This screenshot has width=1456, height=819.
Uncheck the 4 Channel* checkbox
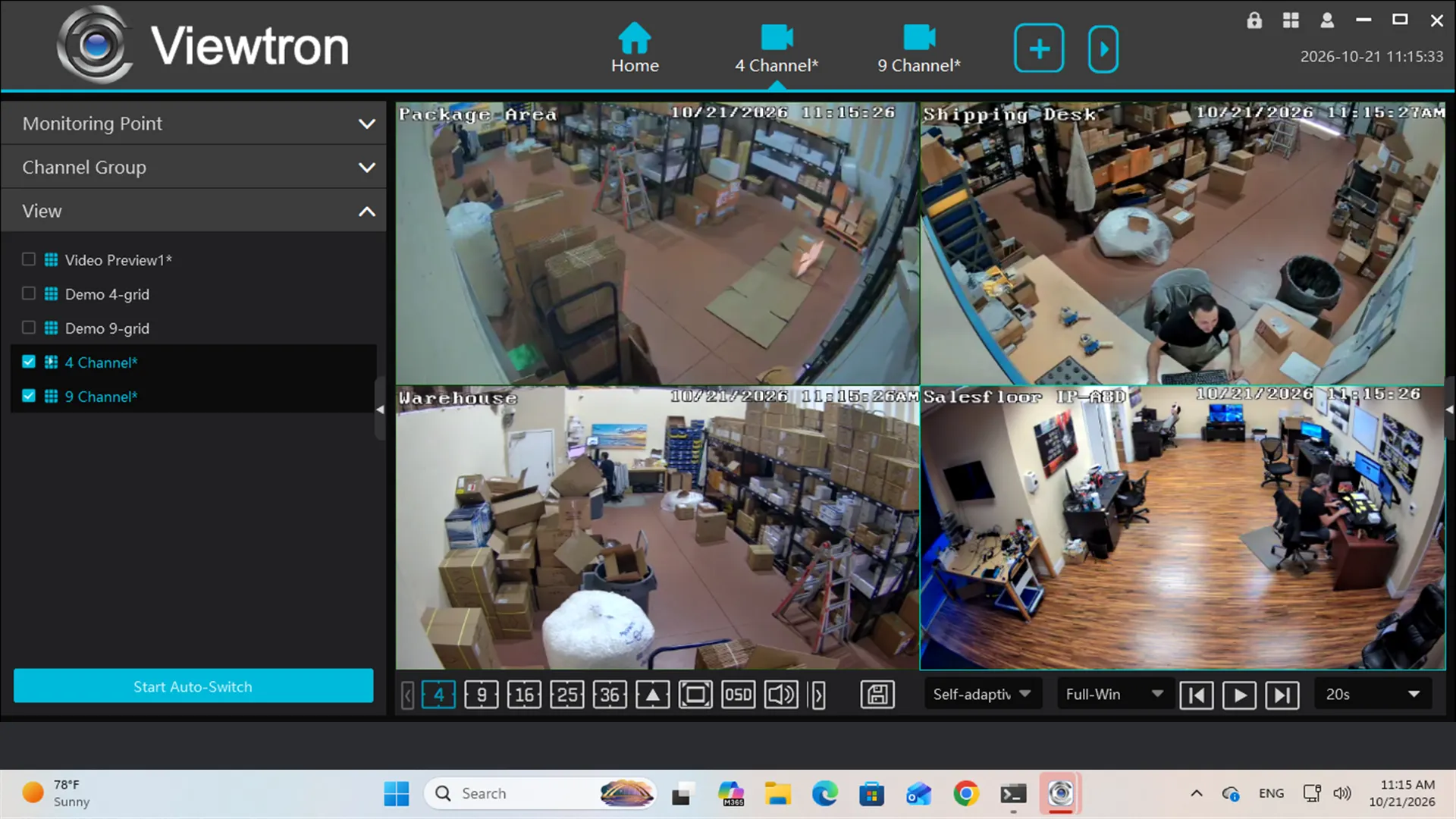[x=29, y=362]
